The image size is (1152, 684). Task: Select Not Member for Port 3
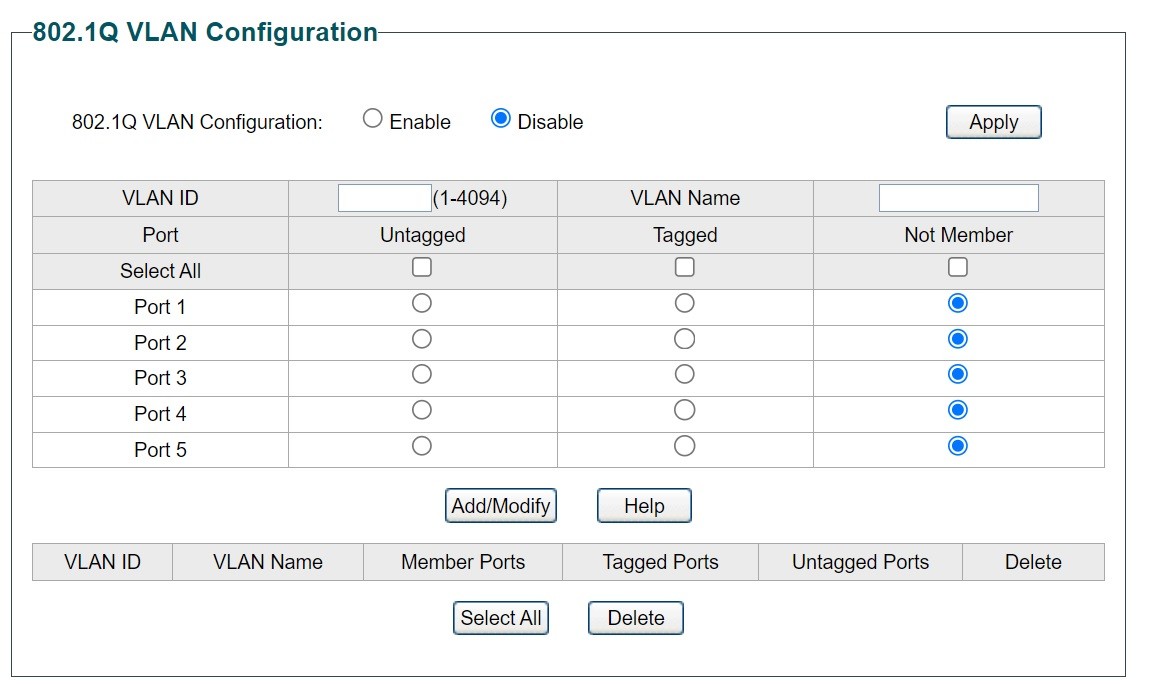958,374
